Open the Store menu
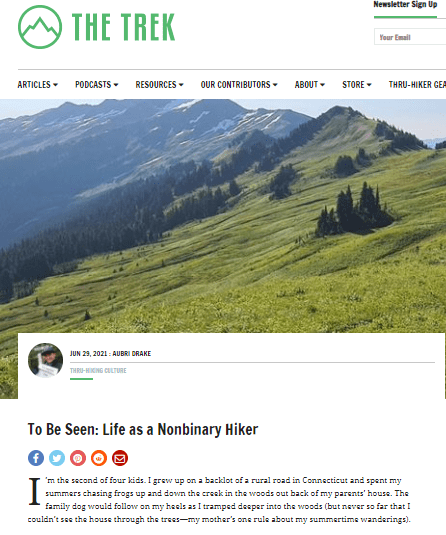 (357, 85)
